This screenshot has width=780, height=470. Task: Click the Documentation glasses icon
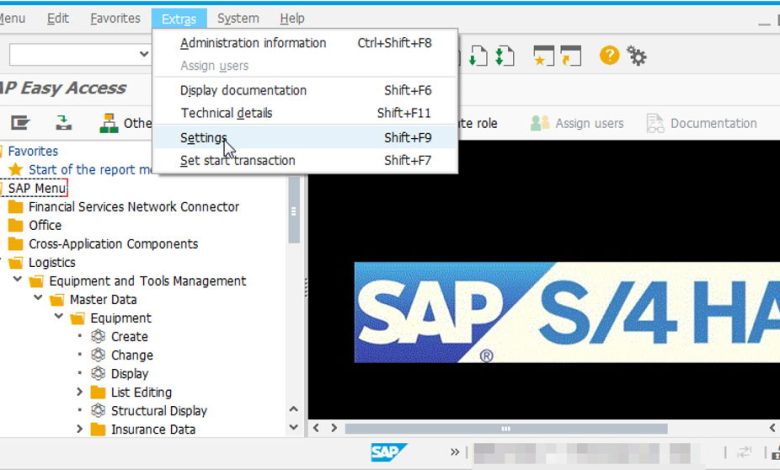655,123
